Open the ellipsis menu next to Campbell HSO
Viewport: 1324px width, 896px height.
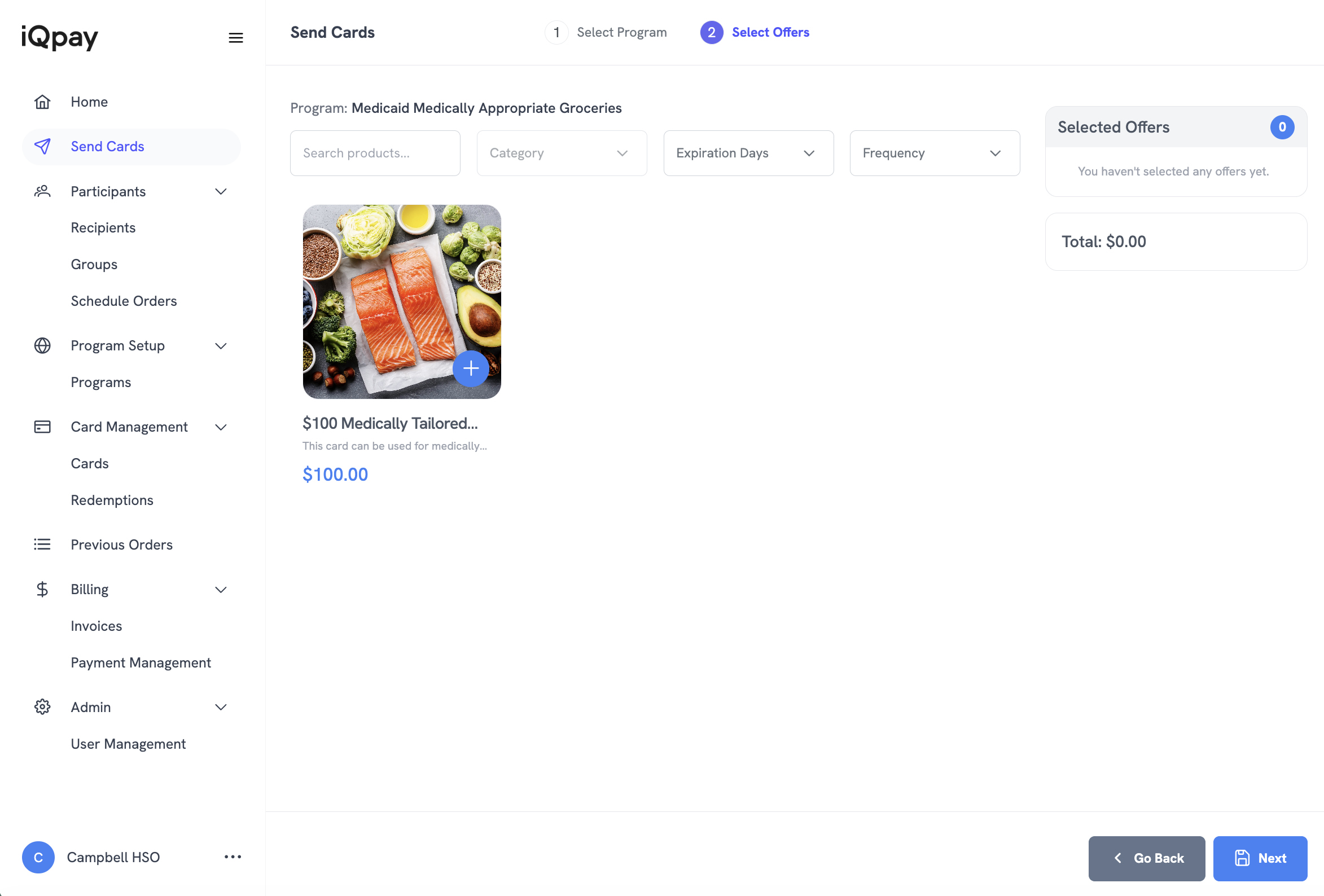pos(233,857)
